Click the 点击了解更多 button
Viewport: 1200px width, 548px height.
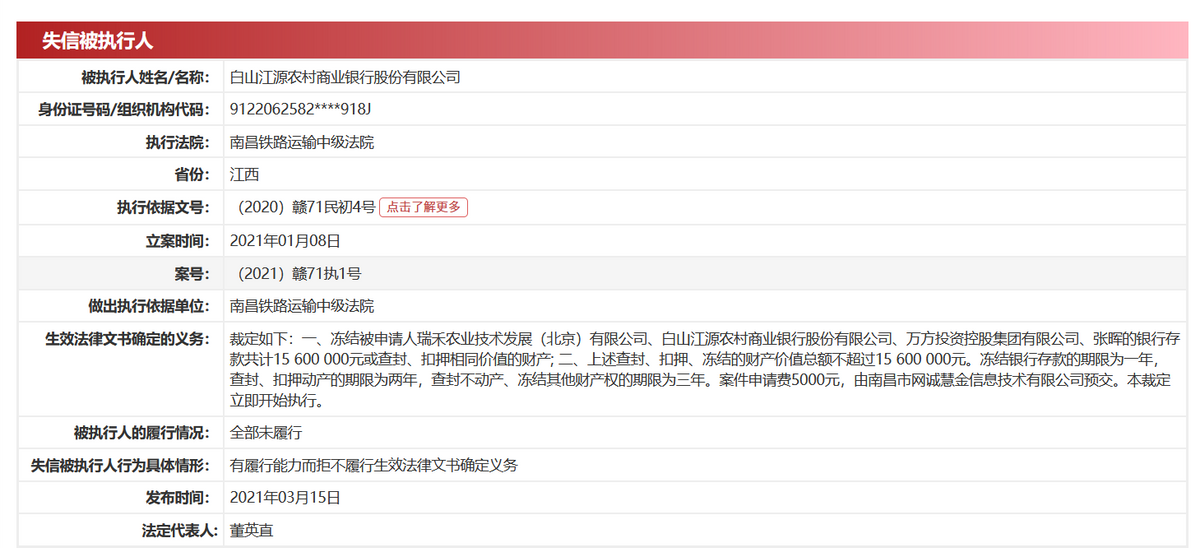(423, 207)
